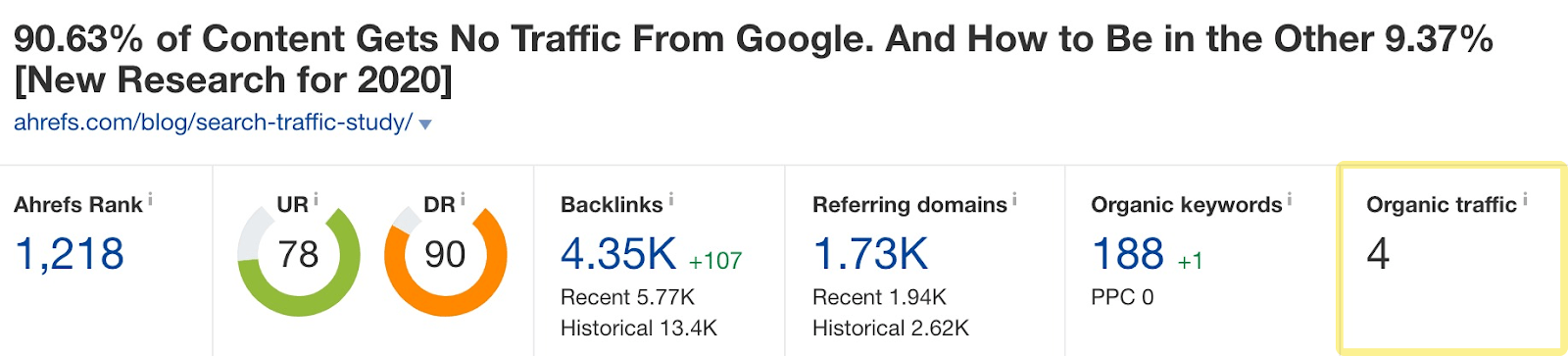
Task: Open the 188 organic keywords report
Action: [x=1128, y=254]
